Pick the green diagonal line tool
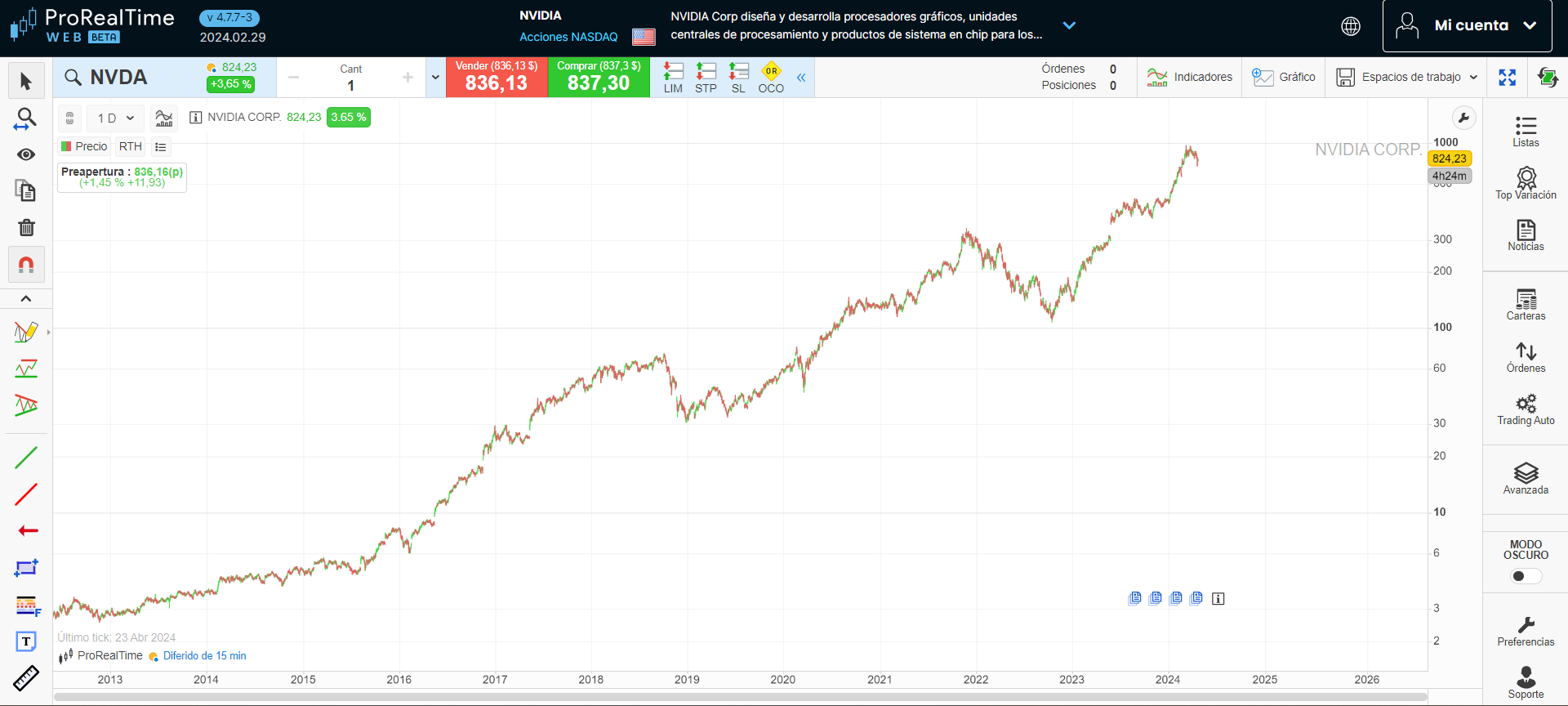Viewport: 1568px width, 706px height. [26, 458]
